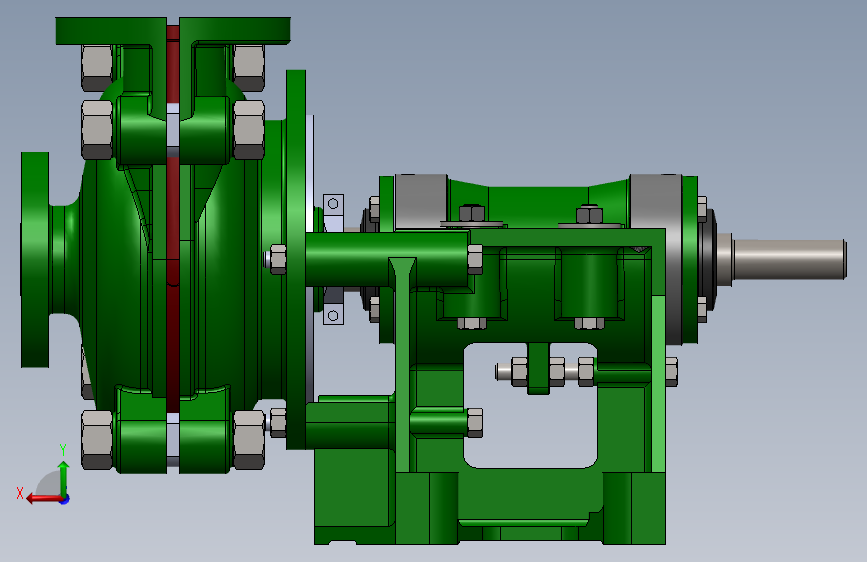Select the horizontal green clamp beam beside the frame plate

(x=387, y=259)
